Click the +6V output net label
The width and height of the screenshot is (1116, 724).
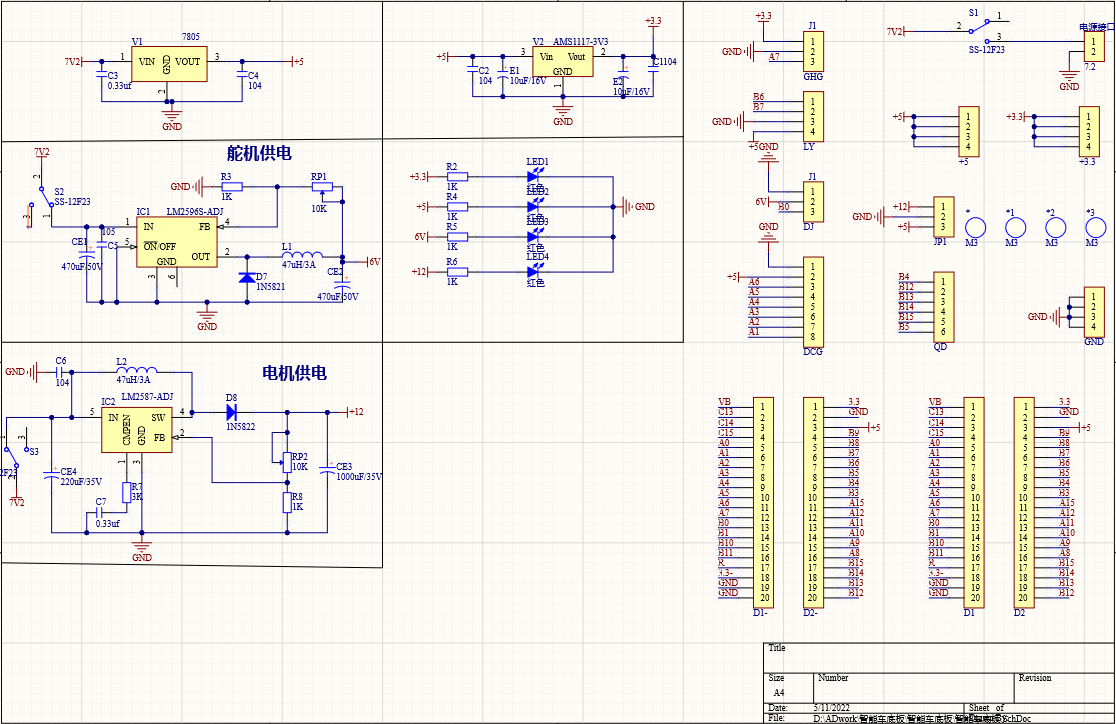click(374, 262)
